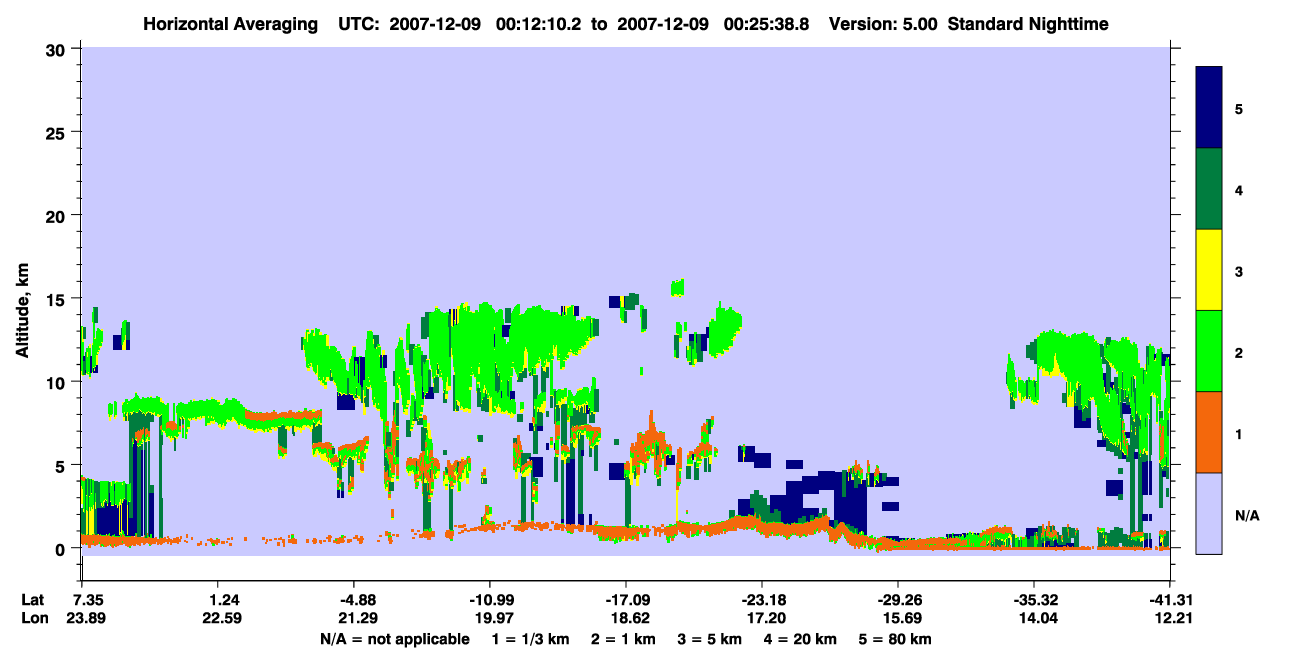Click the longitude value 22.59

pyautogui.click(x=222, y=618)
